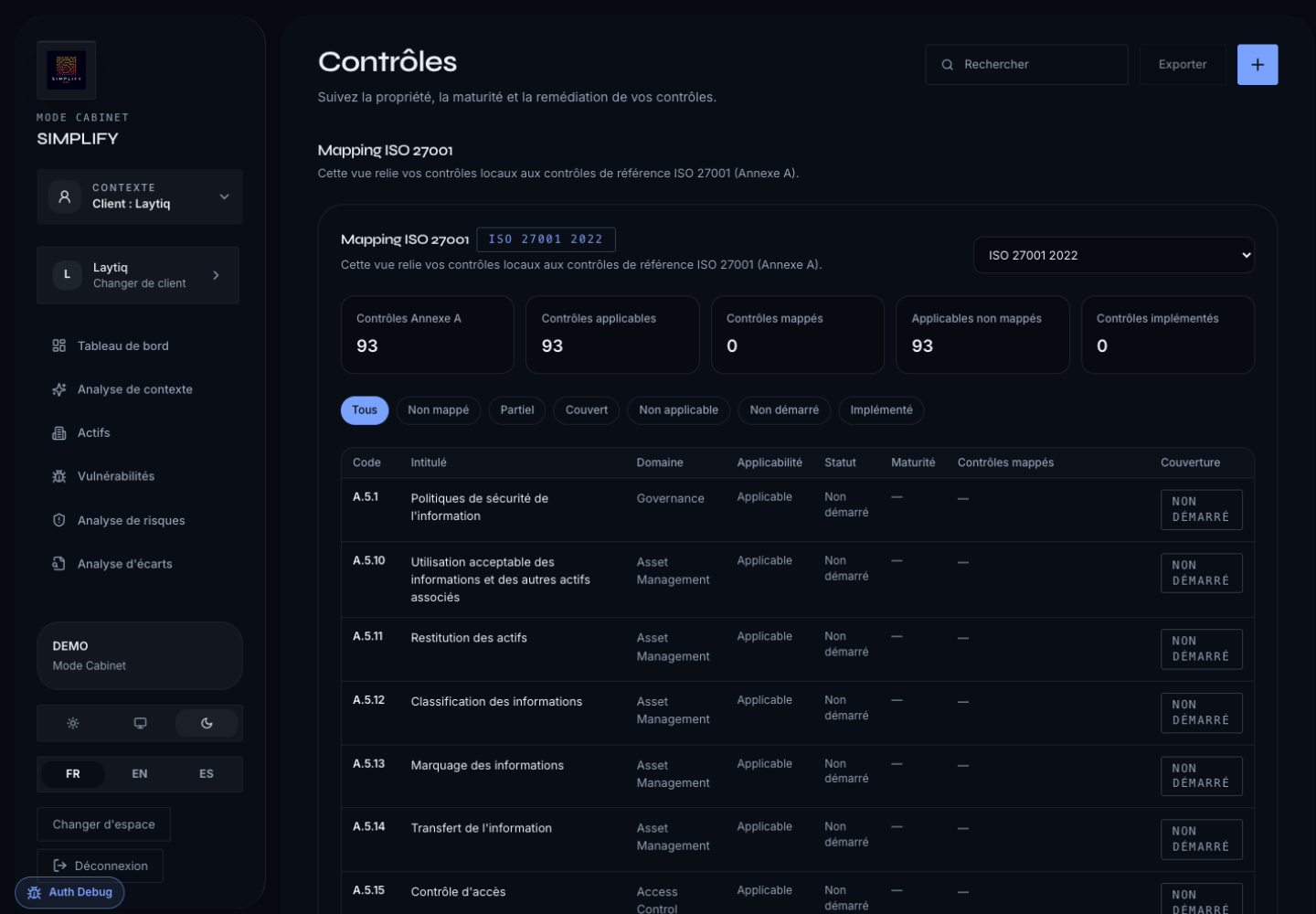The height and width of the screenshot is (914, 1316).
Task: Switch to light theme sun icon
Action: (x=73, y=723)
